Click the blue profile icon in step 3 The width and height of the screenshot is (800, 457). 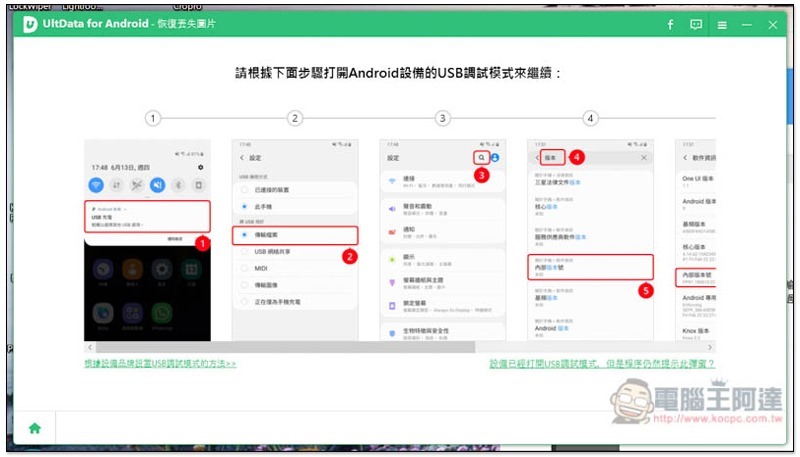[x=495, y=158]
